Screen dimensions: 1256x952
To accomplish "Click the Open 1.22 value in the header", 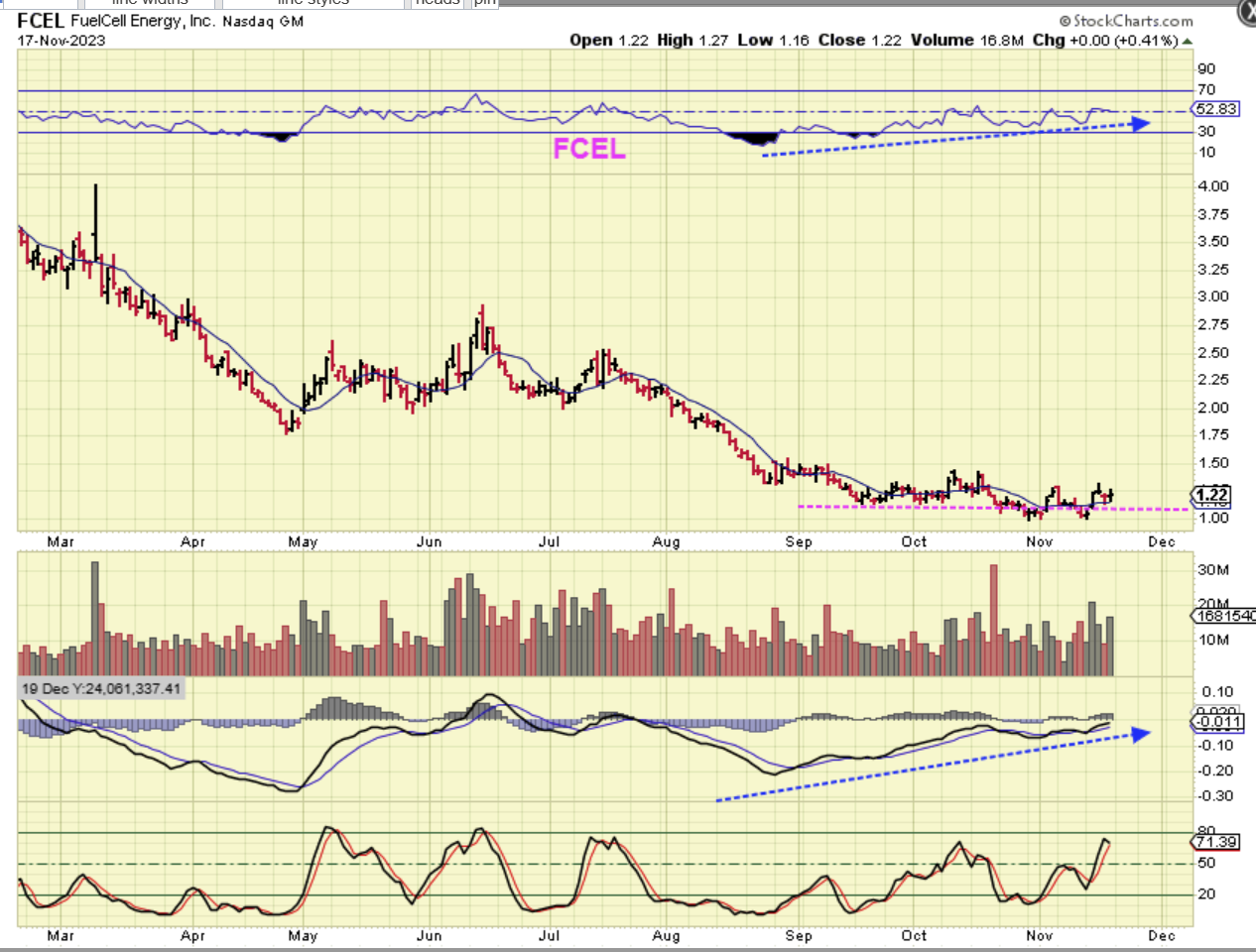I will [609, 40].
